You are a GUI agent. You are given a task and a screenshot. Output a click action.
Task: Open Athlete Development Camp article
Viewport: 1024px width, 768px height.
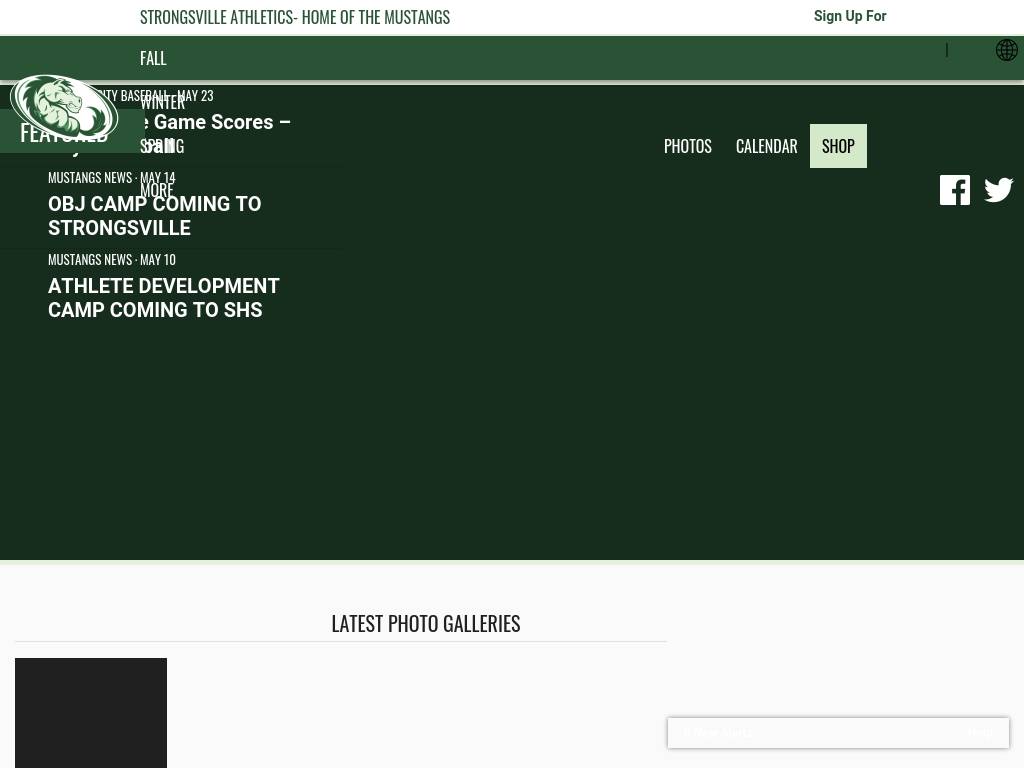click(164, 298)
